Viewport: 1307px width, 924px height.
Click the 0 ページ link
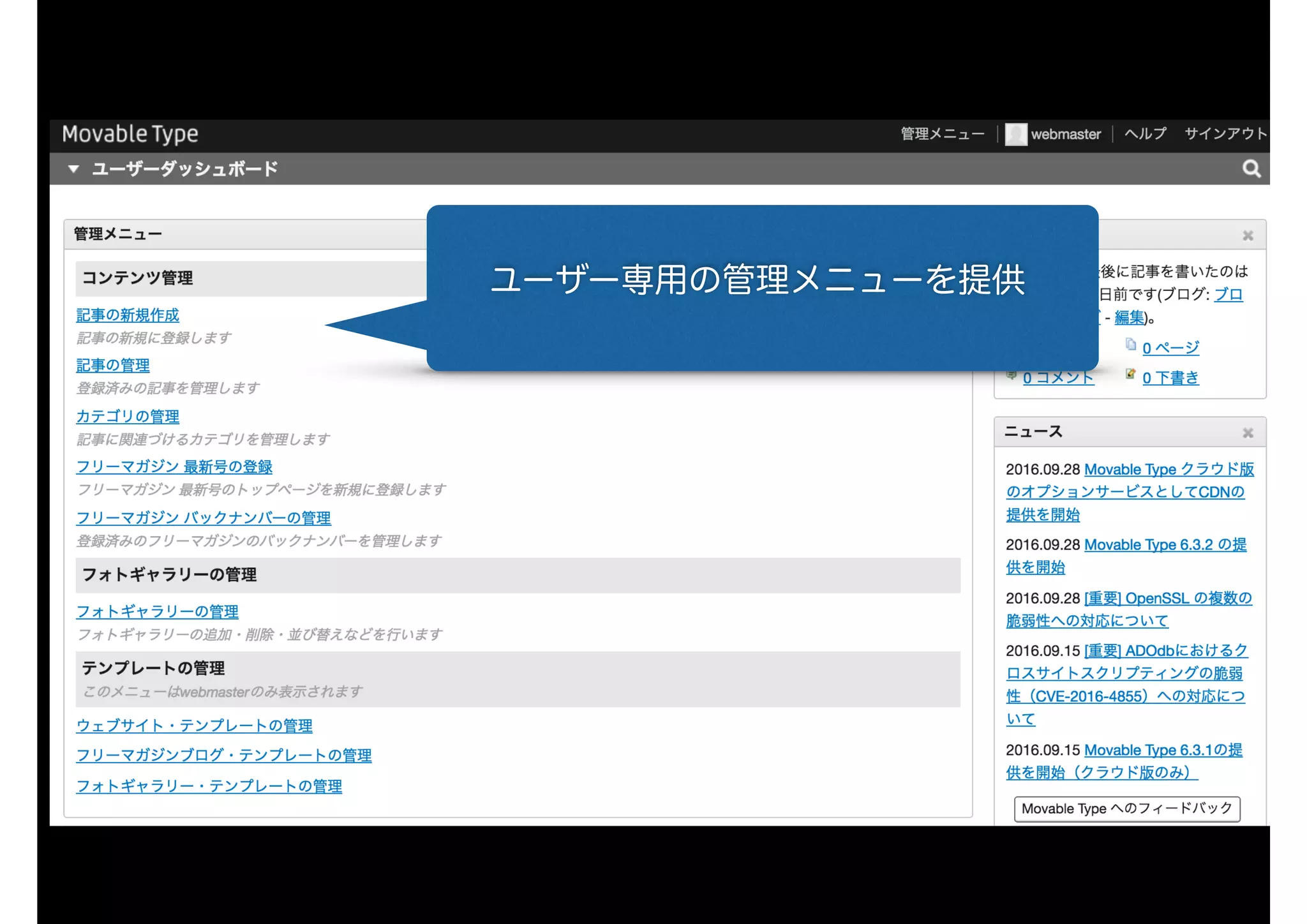pos(1170,348)
